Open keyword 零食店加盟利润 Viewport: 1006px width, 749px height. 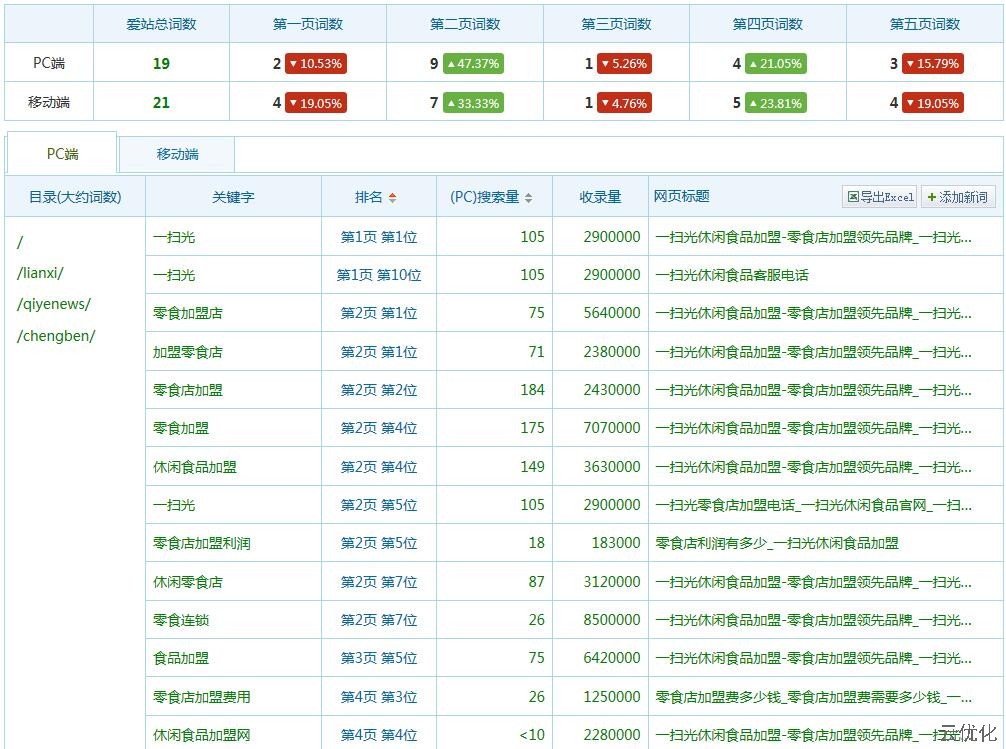click(201, 544)
